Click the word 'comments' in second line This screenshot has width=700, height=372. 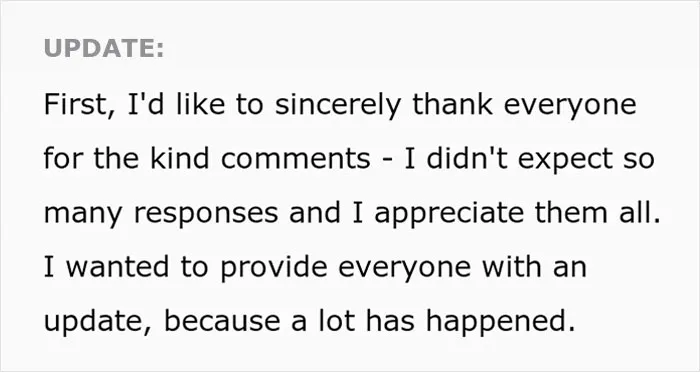(x=296, y=160)
